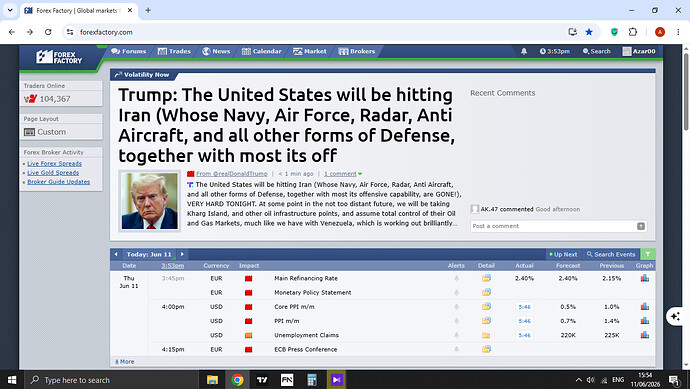690x389 pixels.
Task: Click red impact icon for Main Refinancing Rate
Action: click(x=249, y=279)
